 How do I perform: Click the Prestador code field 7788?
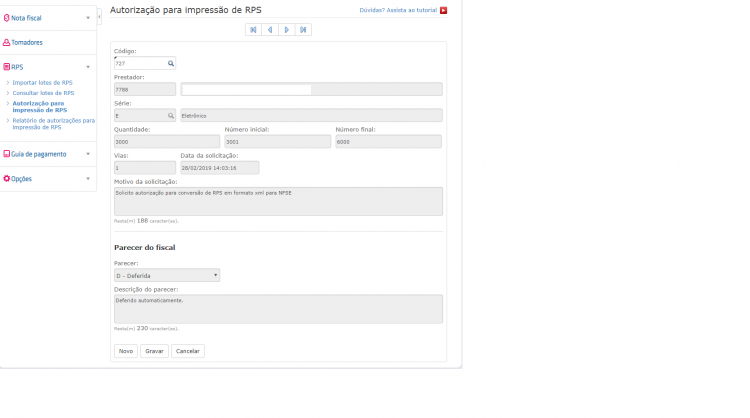[x=145, y=89]
